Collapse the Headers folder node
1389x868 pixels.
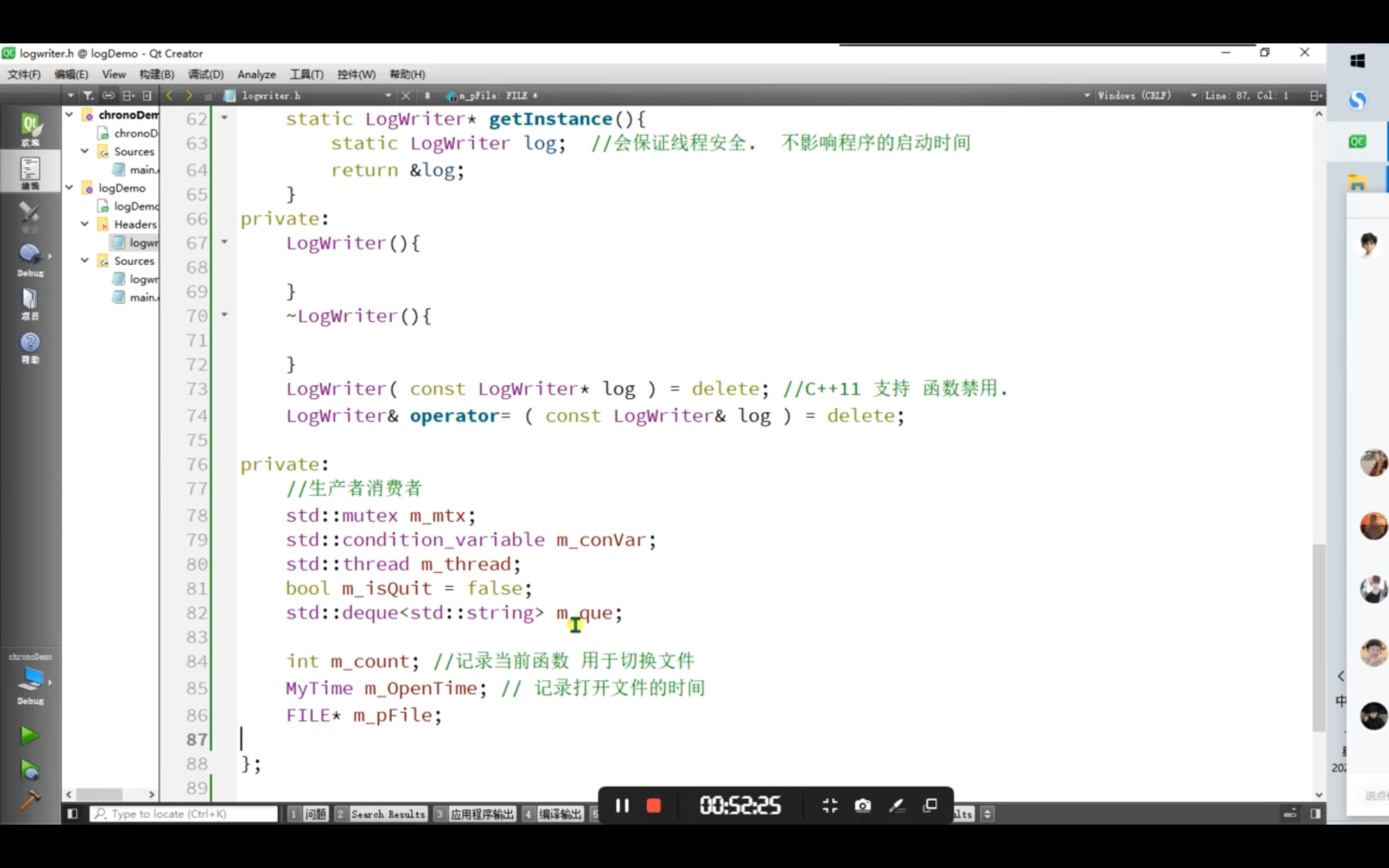(x=85, y=224)
